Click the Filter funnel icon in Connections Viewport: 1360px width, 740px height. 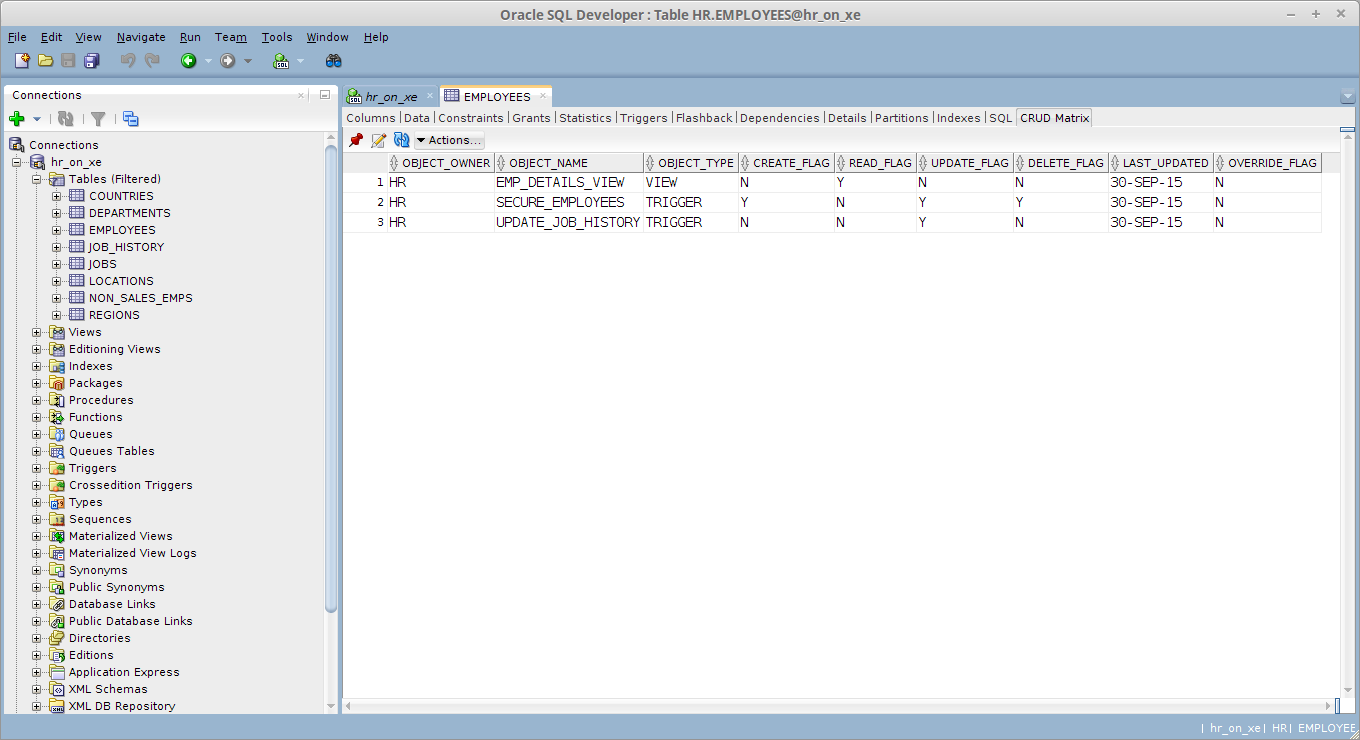click(98, 119)
